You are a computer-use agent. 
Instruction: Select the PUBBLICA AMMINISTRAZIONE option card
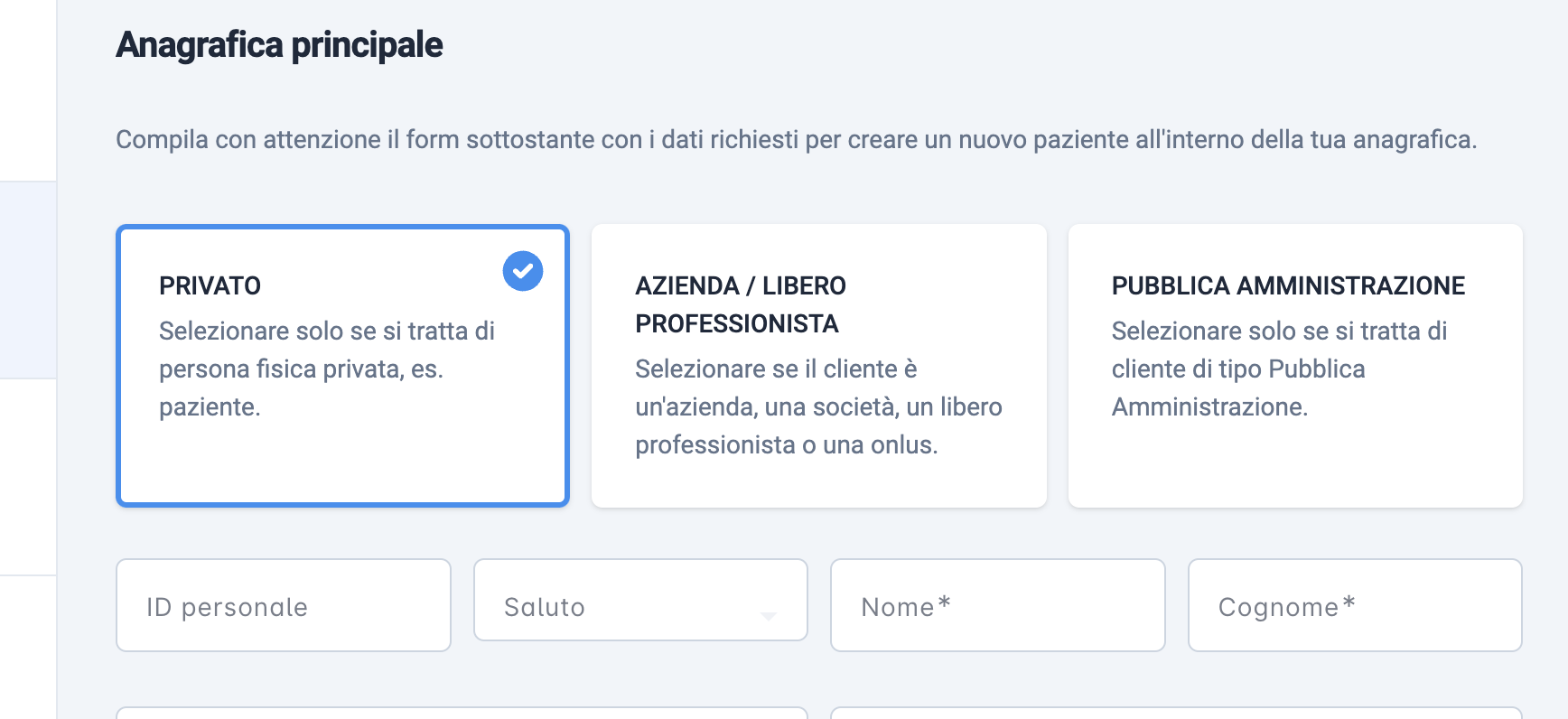[x=1295, y=366]
